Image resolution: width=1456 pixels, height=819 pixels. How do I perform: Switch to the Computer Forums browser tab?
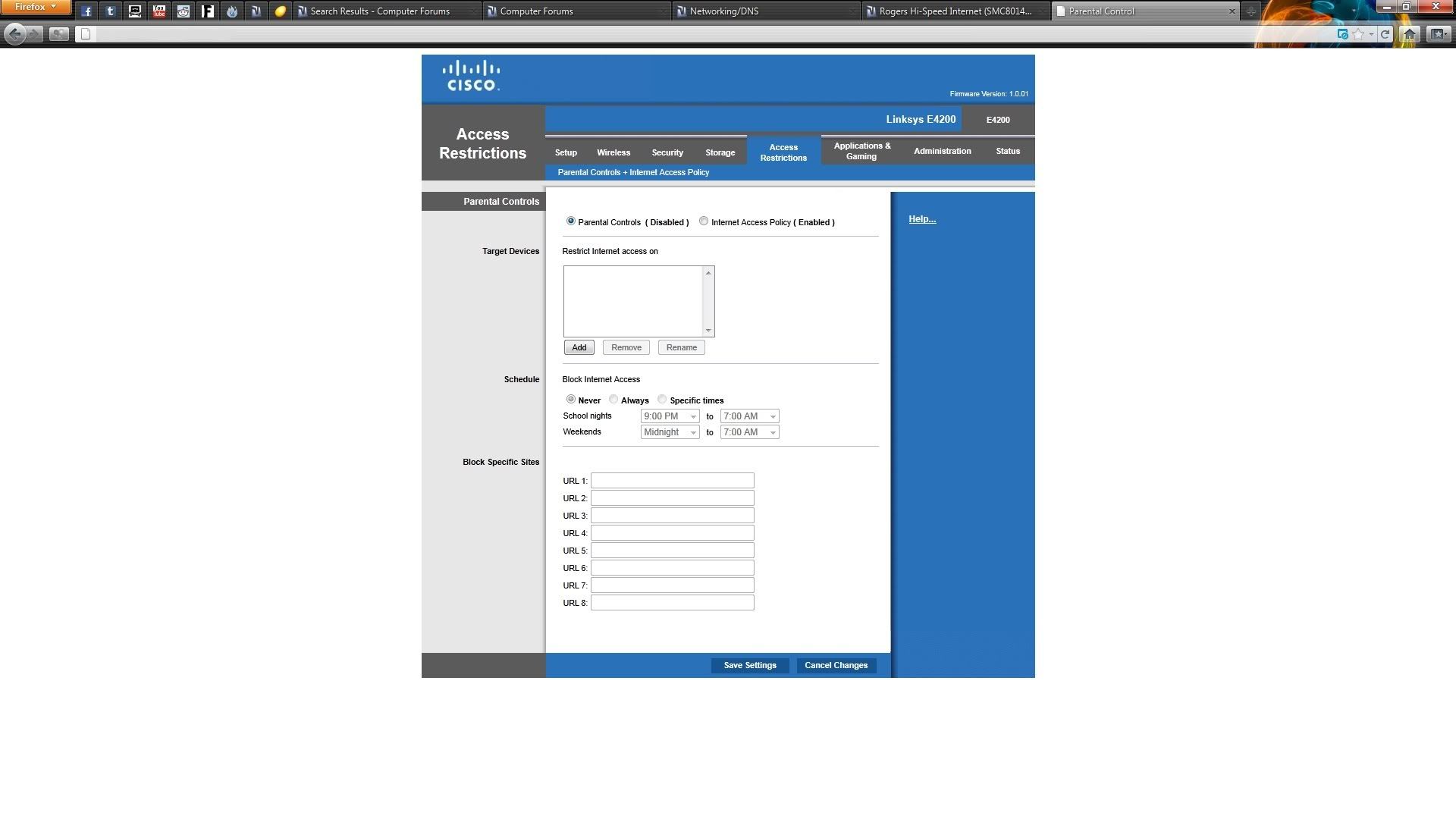pyautogui.click(x=576, y=11)
